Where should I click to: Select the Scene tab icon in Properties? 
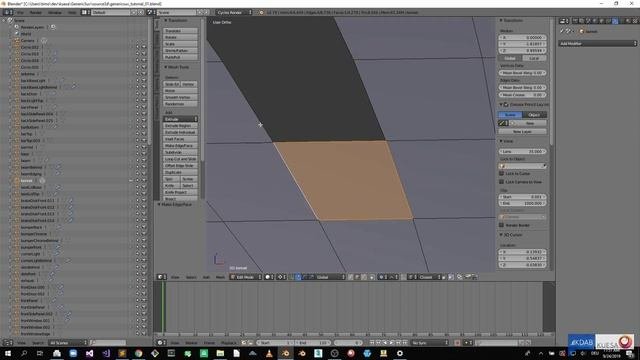(x=588, y=20)
